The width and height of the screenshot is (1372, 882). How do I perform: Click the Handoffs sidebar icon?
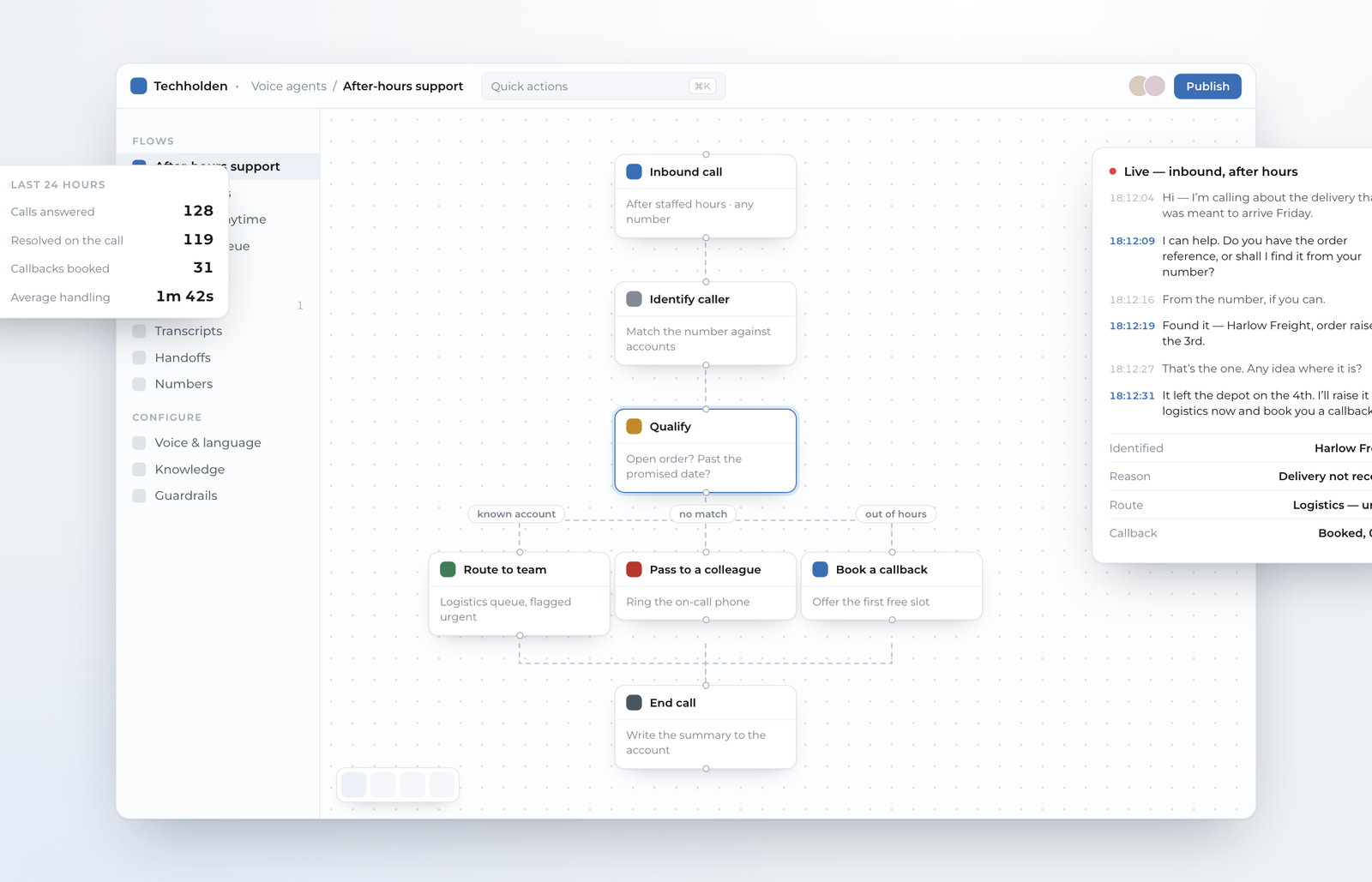coord(139,357)
